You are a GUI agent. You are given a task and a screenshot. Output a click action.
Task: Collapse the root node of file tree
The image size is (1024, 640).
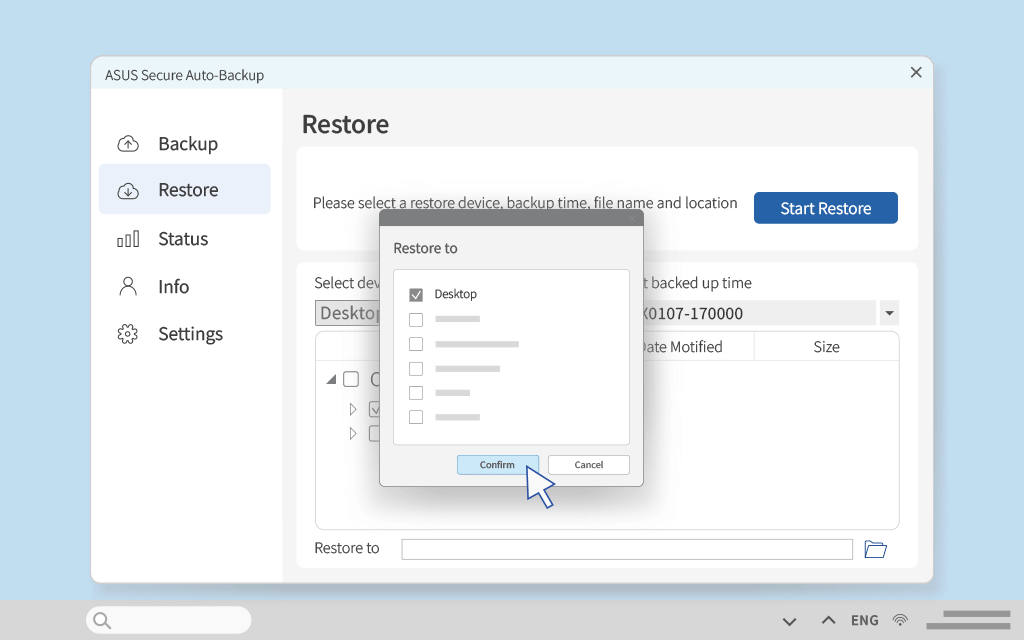(331, 379)
